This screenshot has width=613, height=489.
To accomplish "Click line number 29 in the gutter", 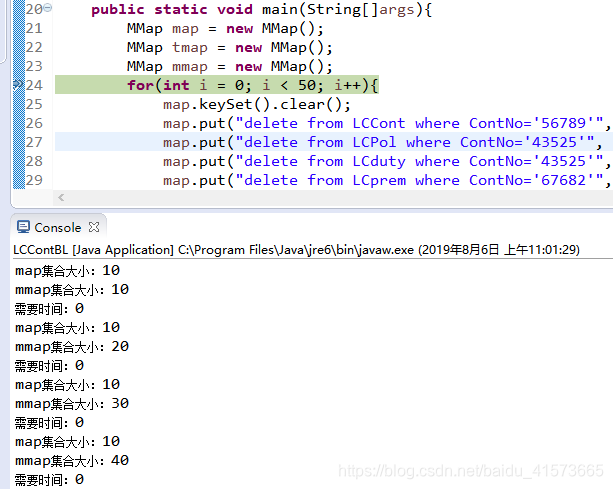I will pos(34,180).
